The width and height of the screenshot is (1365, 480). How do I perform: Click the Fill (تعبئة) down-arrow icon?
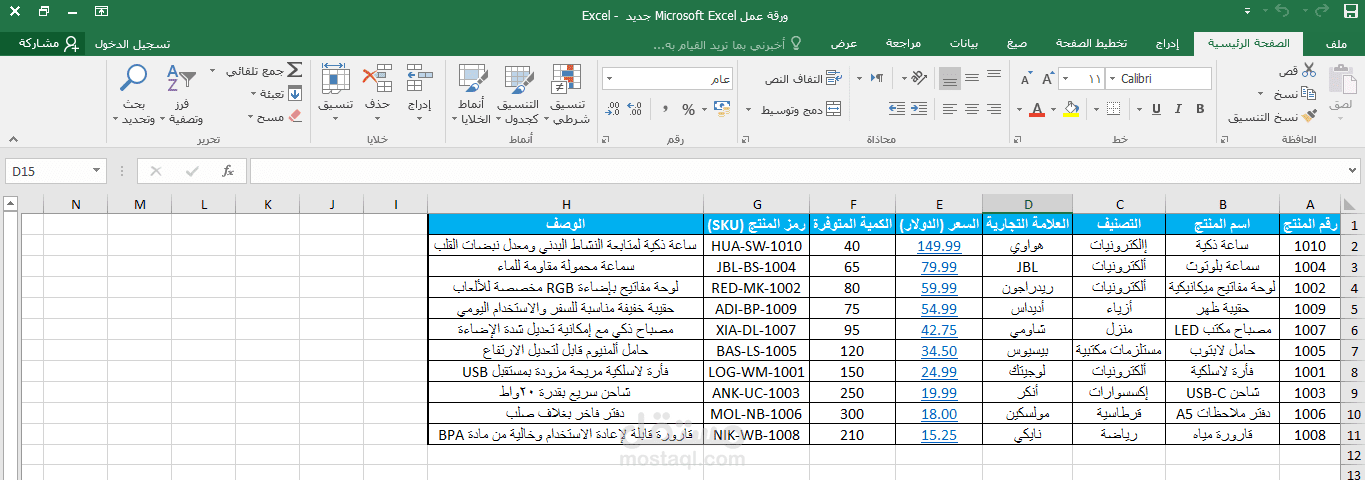294,93
